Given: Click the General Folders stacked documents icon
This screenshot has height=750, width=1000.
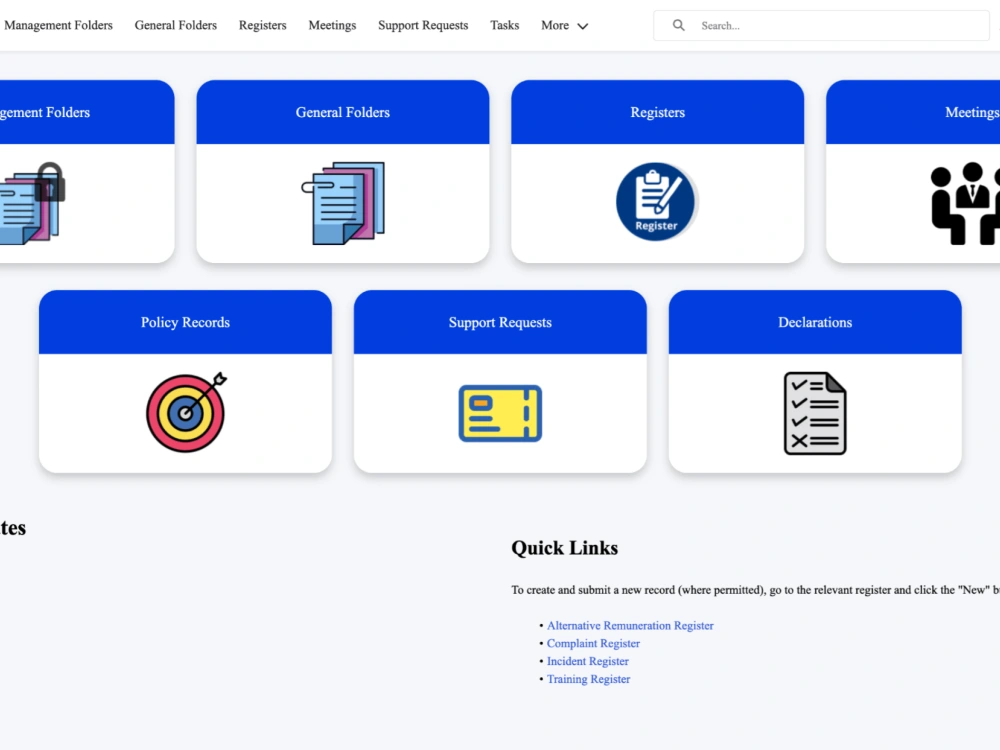Looking at the screenshot, I should click(343, 203).
